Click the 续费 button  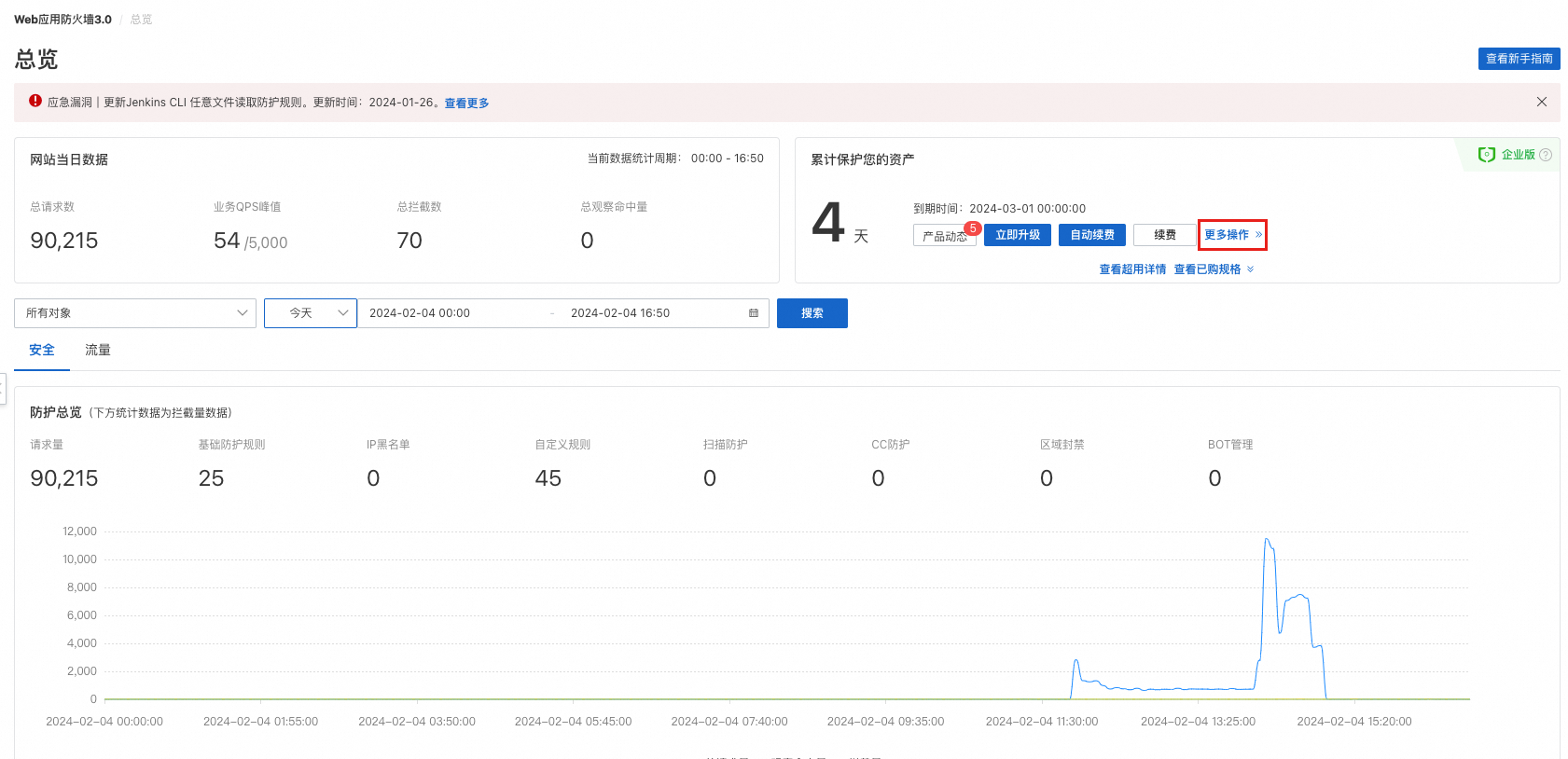click(1164, 235)
